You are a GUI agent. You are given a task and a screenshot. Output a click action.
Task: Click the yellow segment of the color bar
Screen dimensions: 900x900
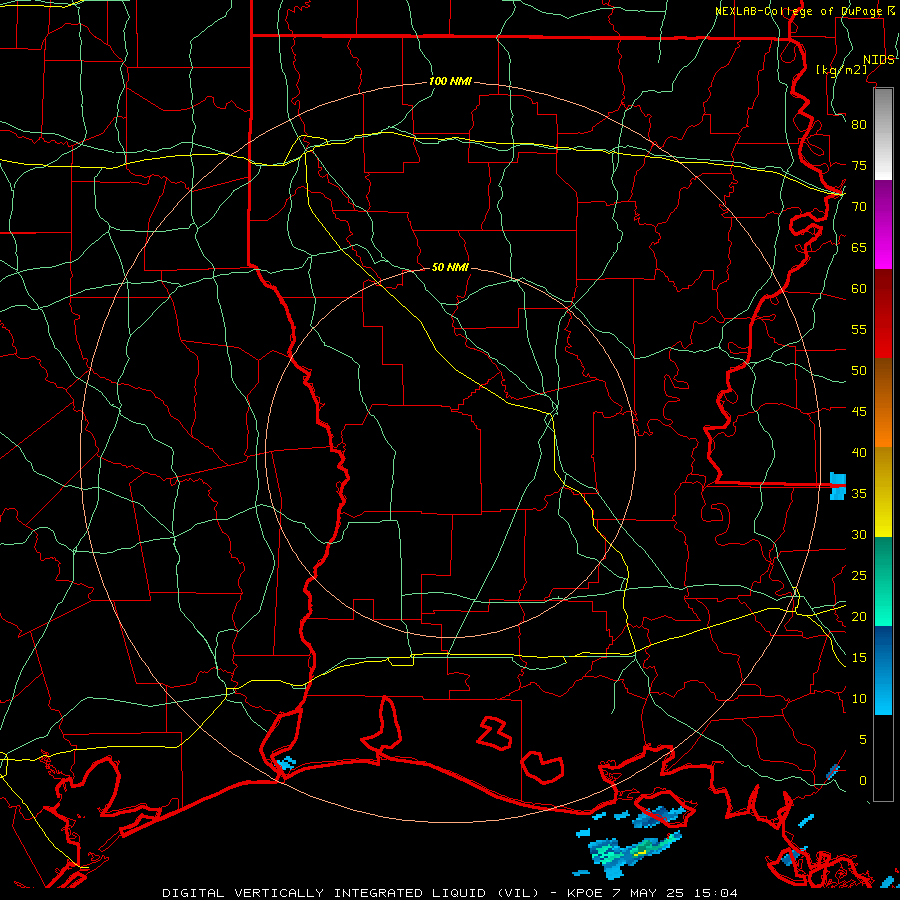click(883, 492)
